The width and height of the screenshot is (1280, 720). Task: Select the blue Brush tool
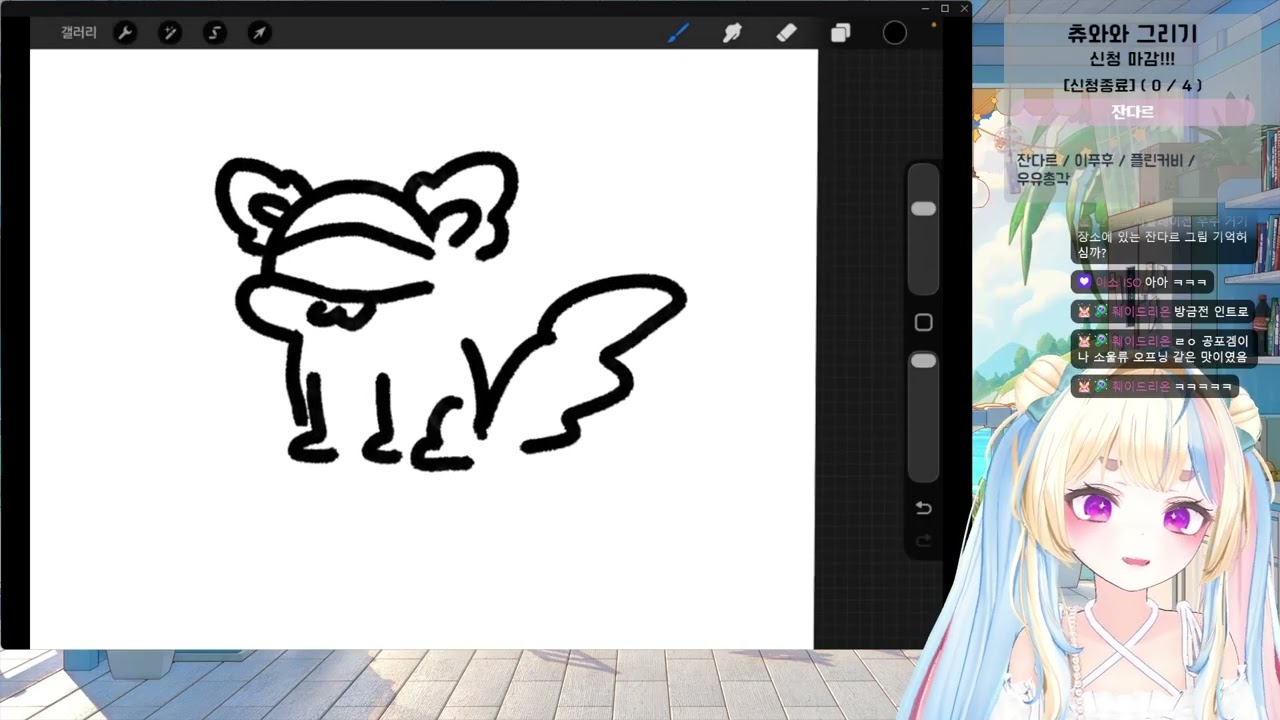[x=678, y=33]
